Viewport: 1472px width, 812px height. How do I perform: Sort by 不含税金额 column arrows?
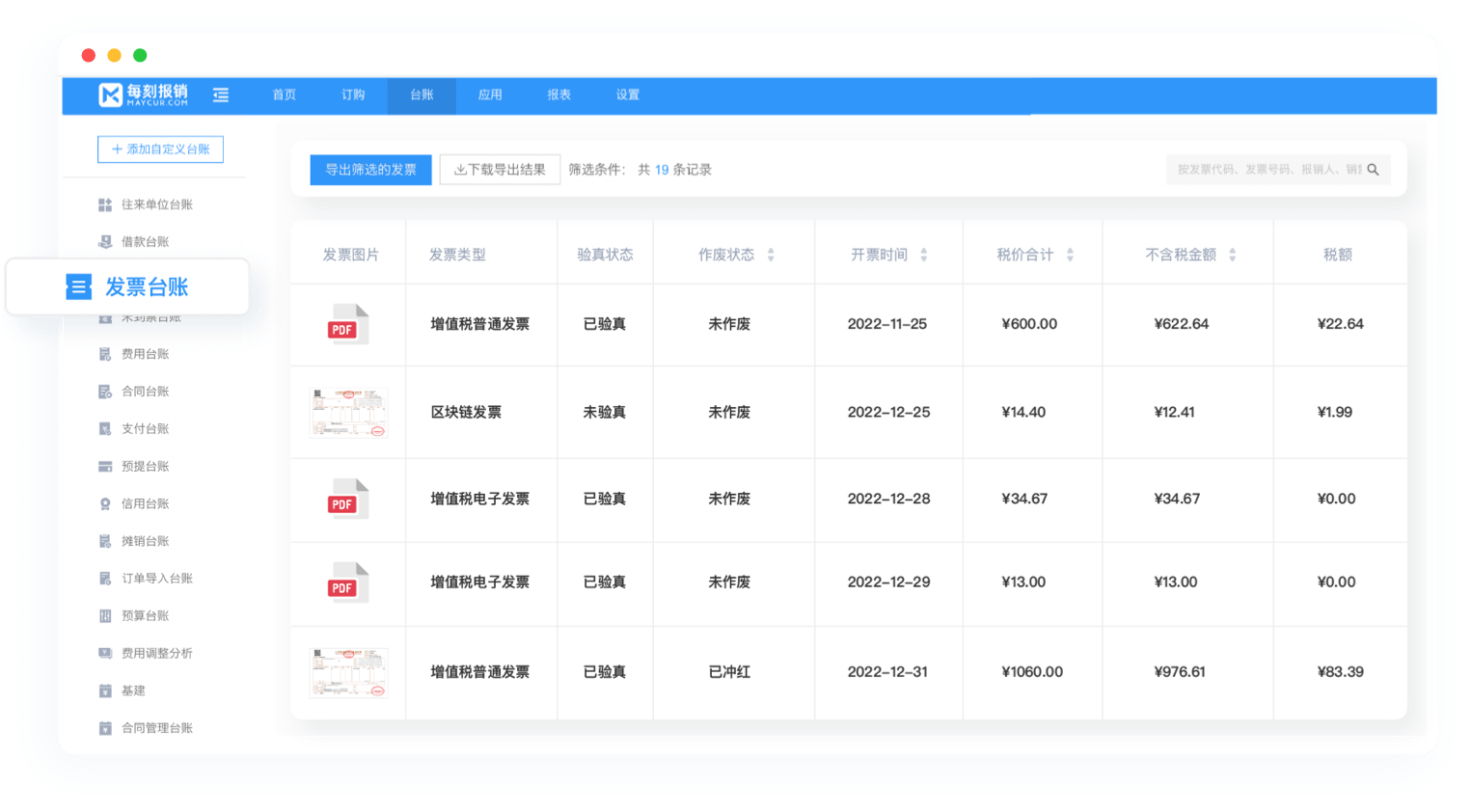click(x=1232, y=256)
